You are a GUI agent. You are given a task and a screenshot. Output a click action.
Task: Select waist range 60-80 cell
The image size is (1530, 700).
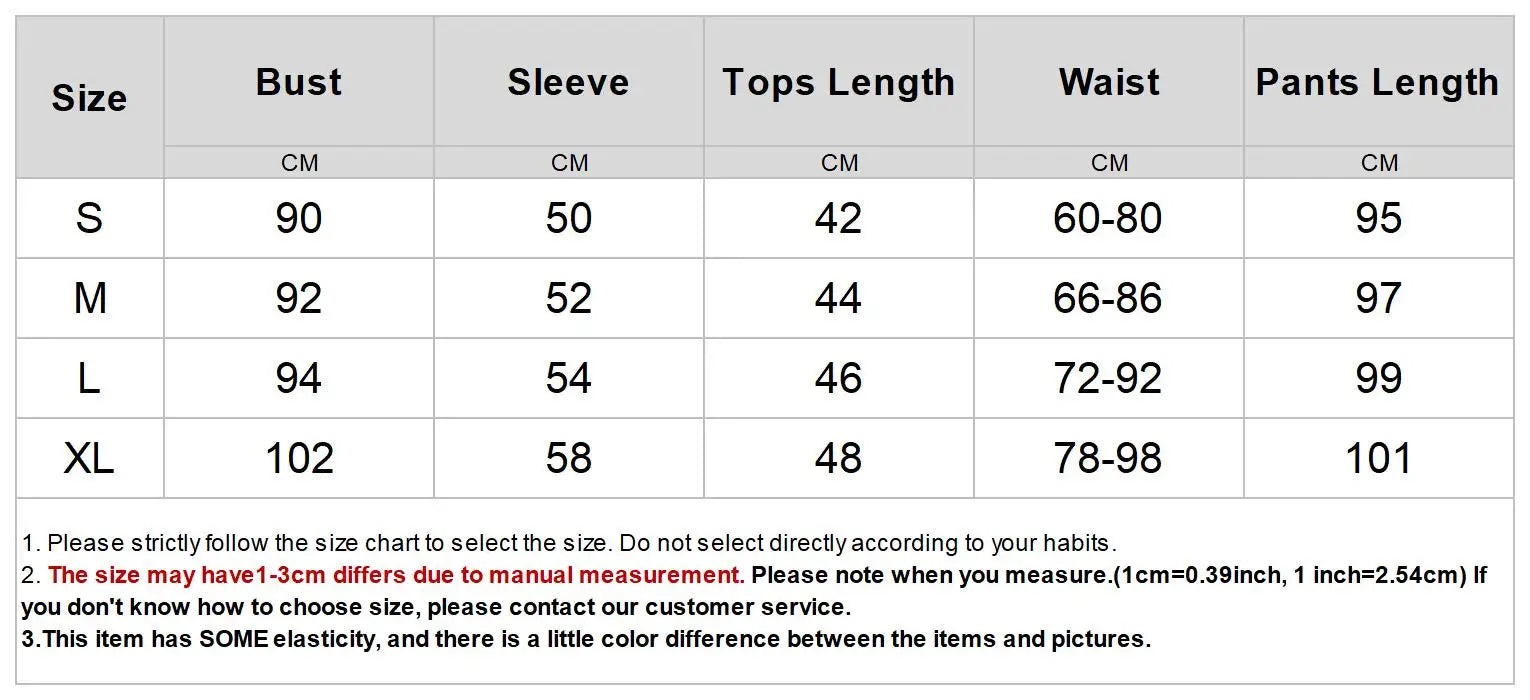pos(1108,218)
